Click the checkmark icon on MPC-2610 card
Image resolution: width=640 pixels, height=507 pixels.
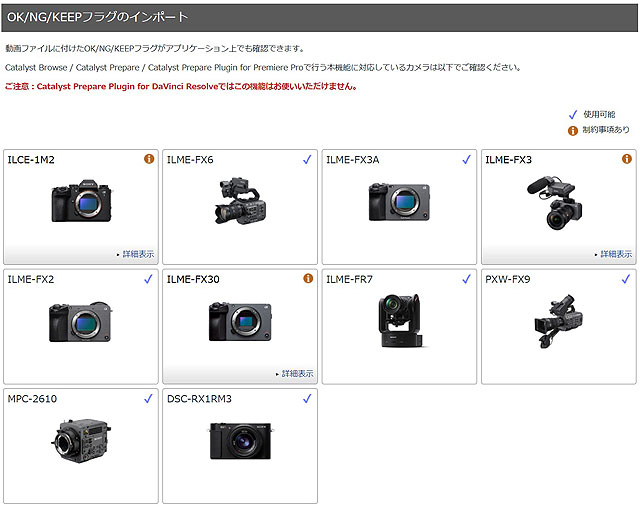[x=149, y=398]
